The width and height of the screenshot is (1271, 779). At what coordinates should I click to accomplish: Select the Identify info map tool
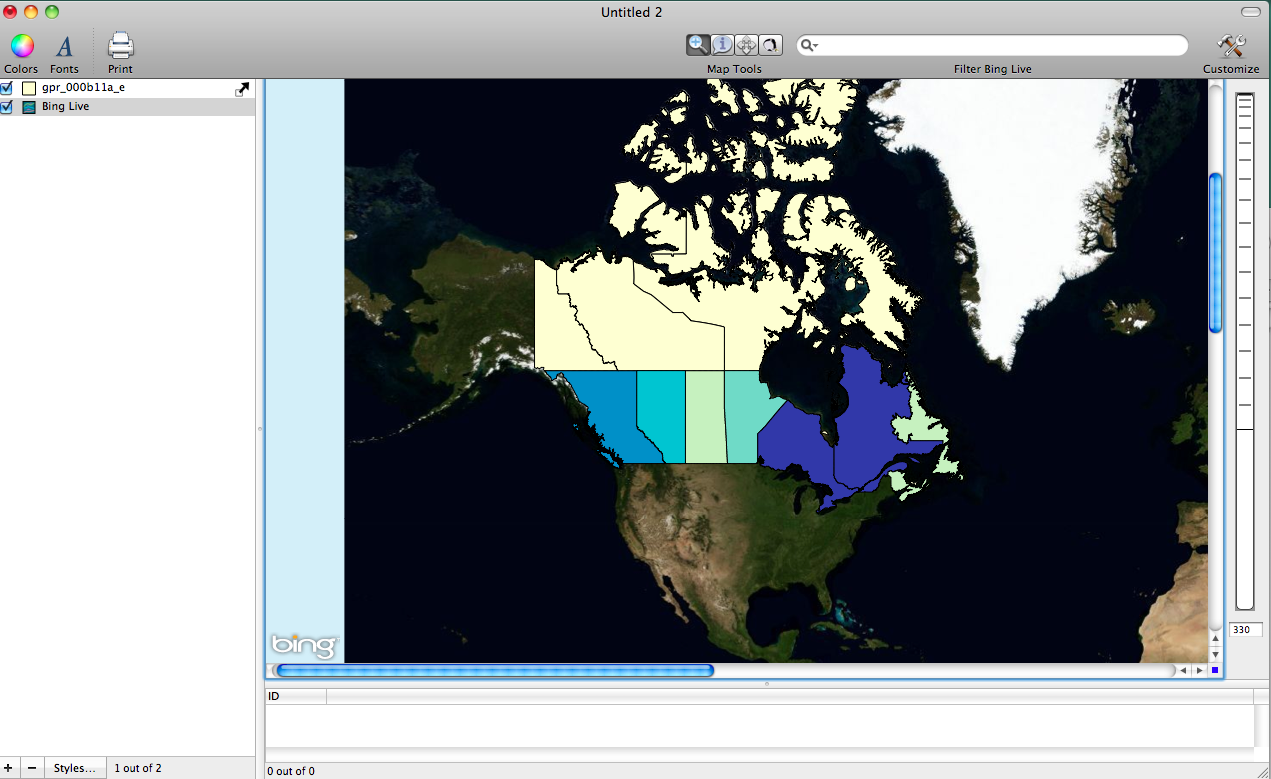tap(722, 44)
